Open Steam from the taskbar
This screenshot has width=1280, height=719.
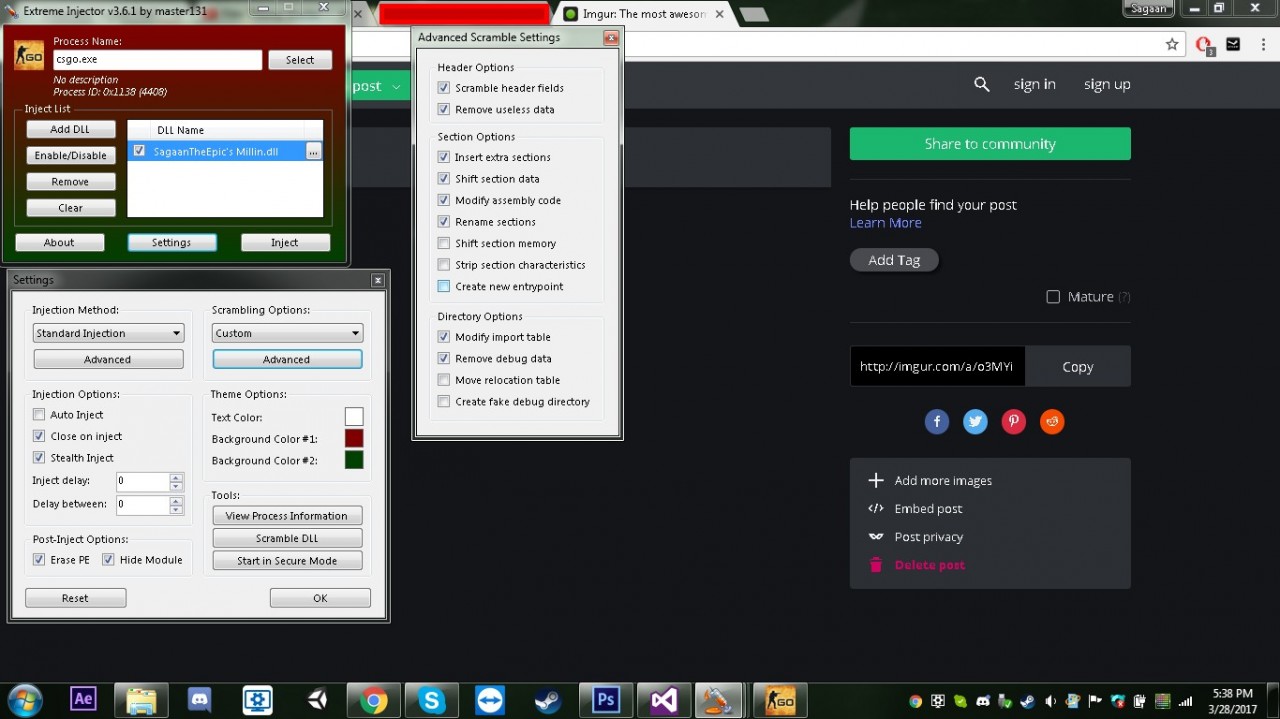click(548, 700)
